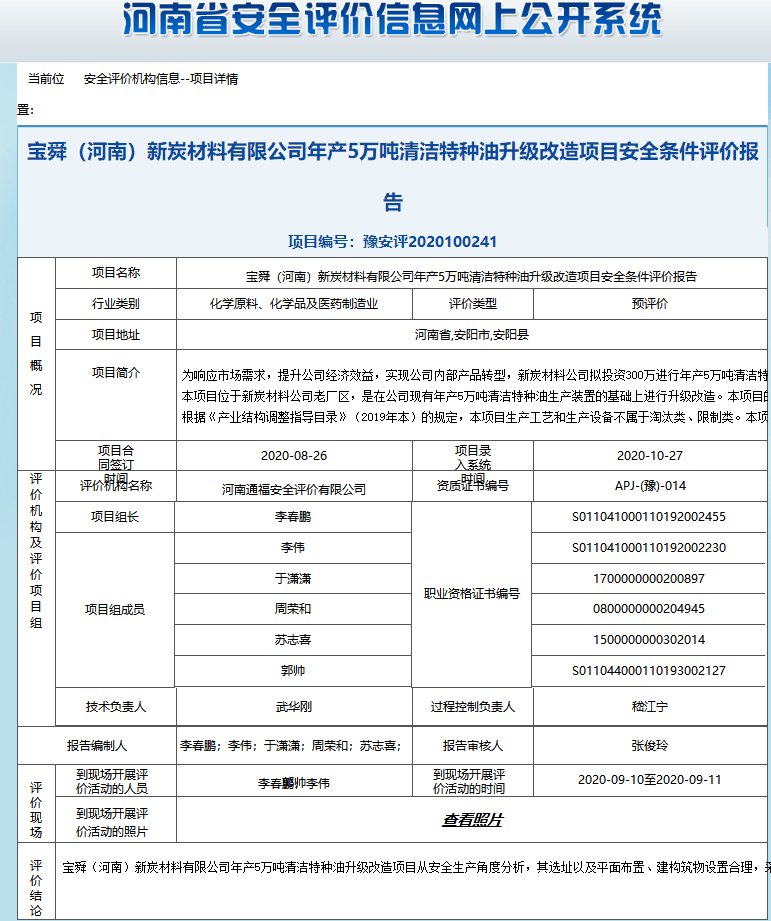Click the 报告审核人 label
771x921 pixels.
[x=473, y=745]
